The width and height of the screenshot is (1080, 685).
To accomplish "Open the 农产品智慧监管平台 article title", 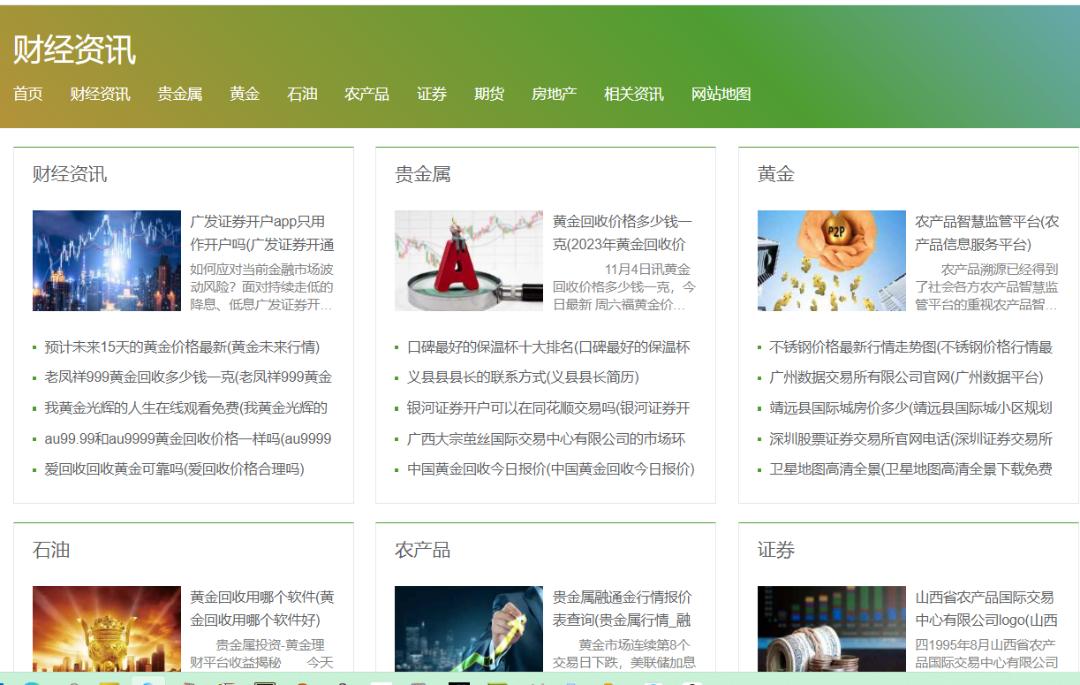I will tap(986, 233).
